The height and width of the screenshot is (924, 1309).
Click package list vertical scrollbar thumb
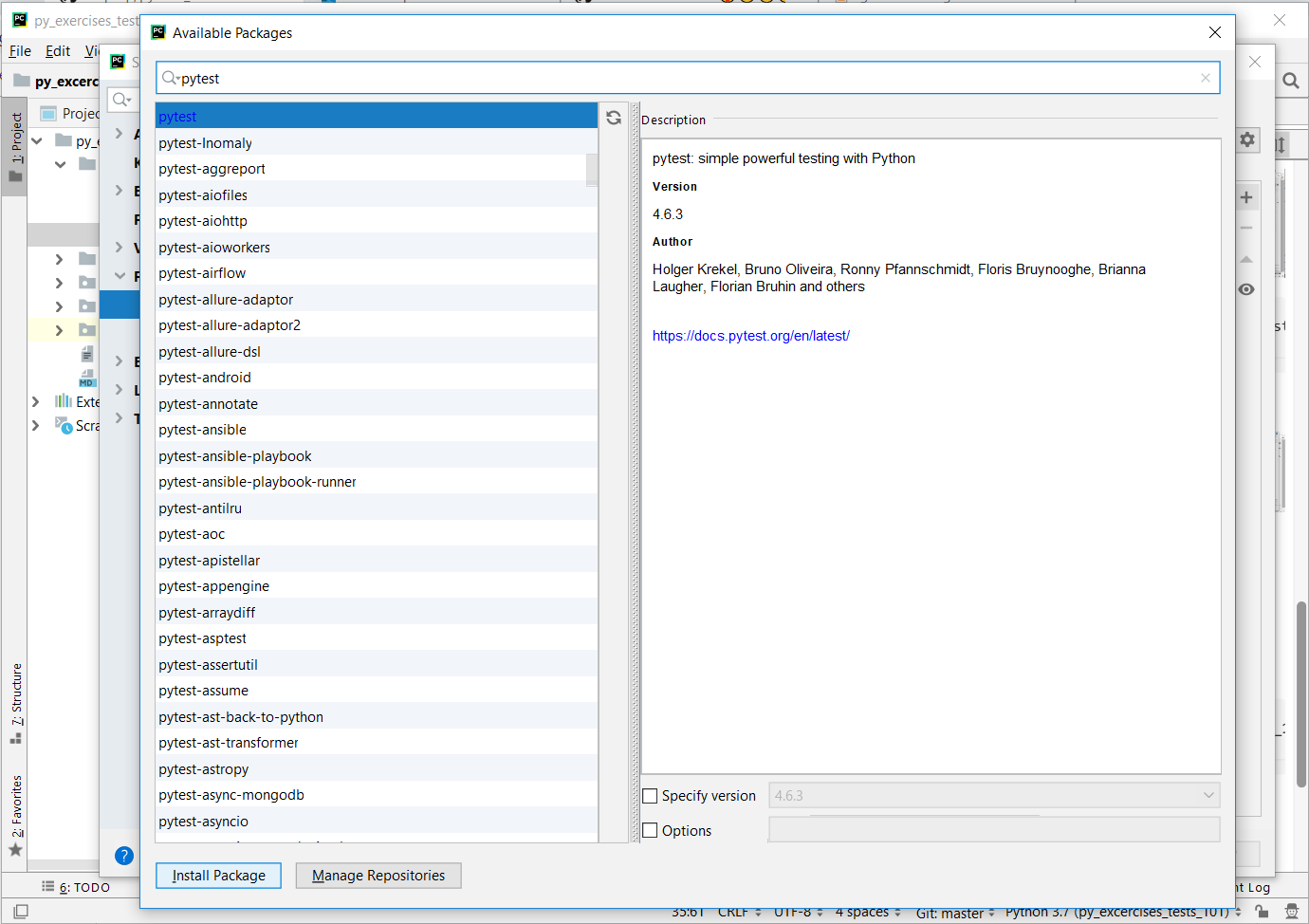pos(592,170)
